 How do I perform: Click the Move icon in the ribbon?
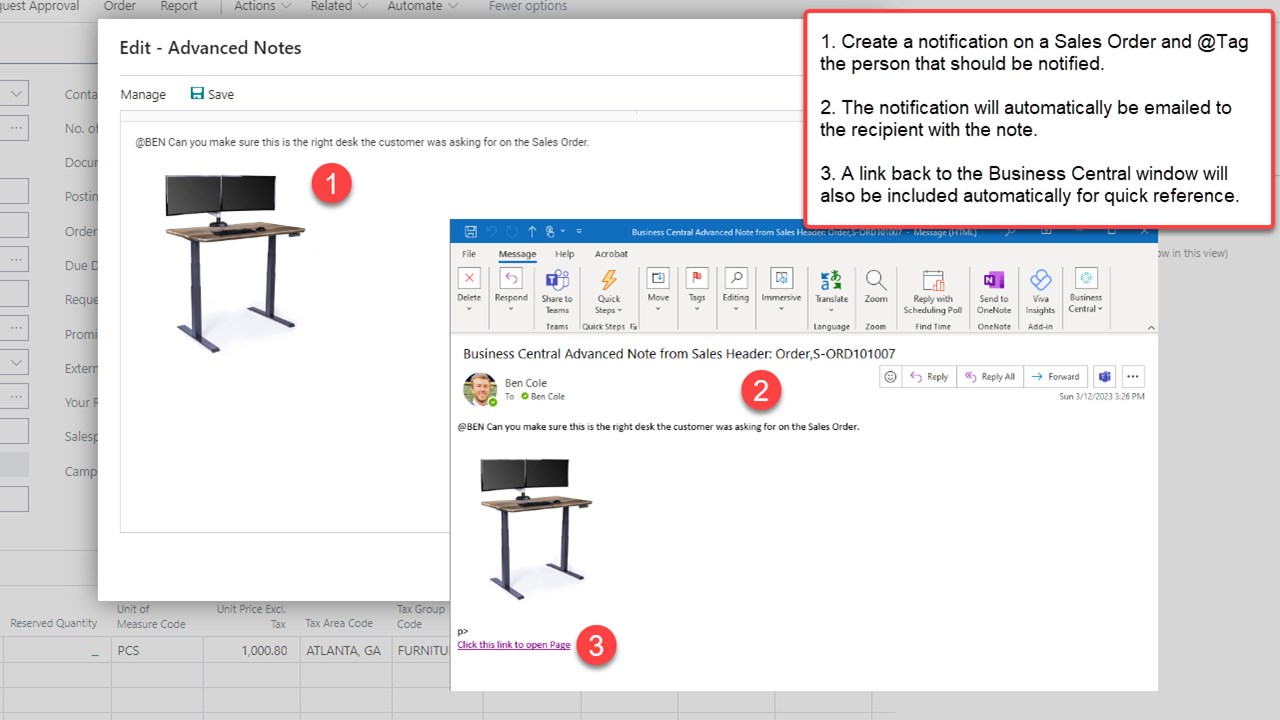[658, 278]
